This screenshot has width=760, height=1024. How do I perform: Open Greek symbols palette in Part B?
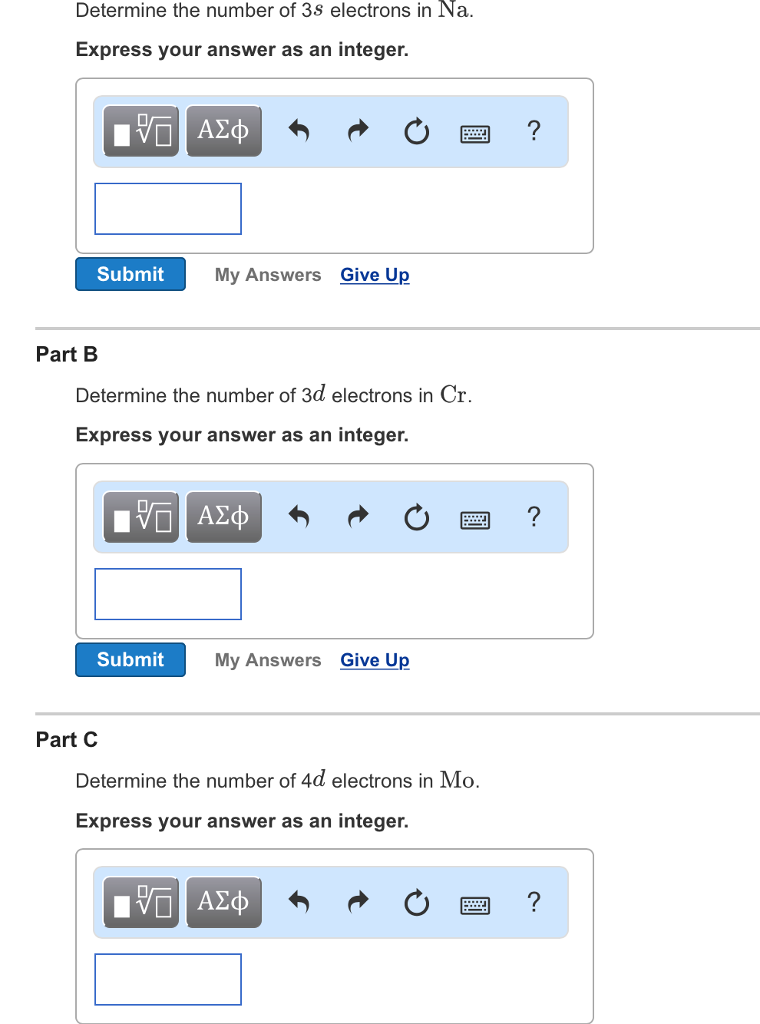click(224, 517)
